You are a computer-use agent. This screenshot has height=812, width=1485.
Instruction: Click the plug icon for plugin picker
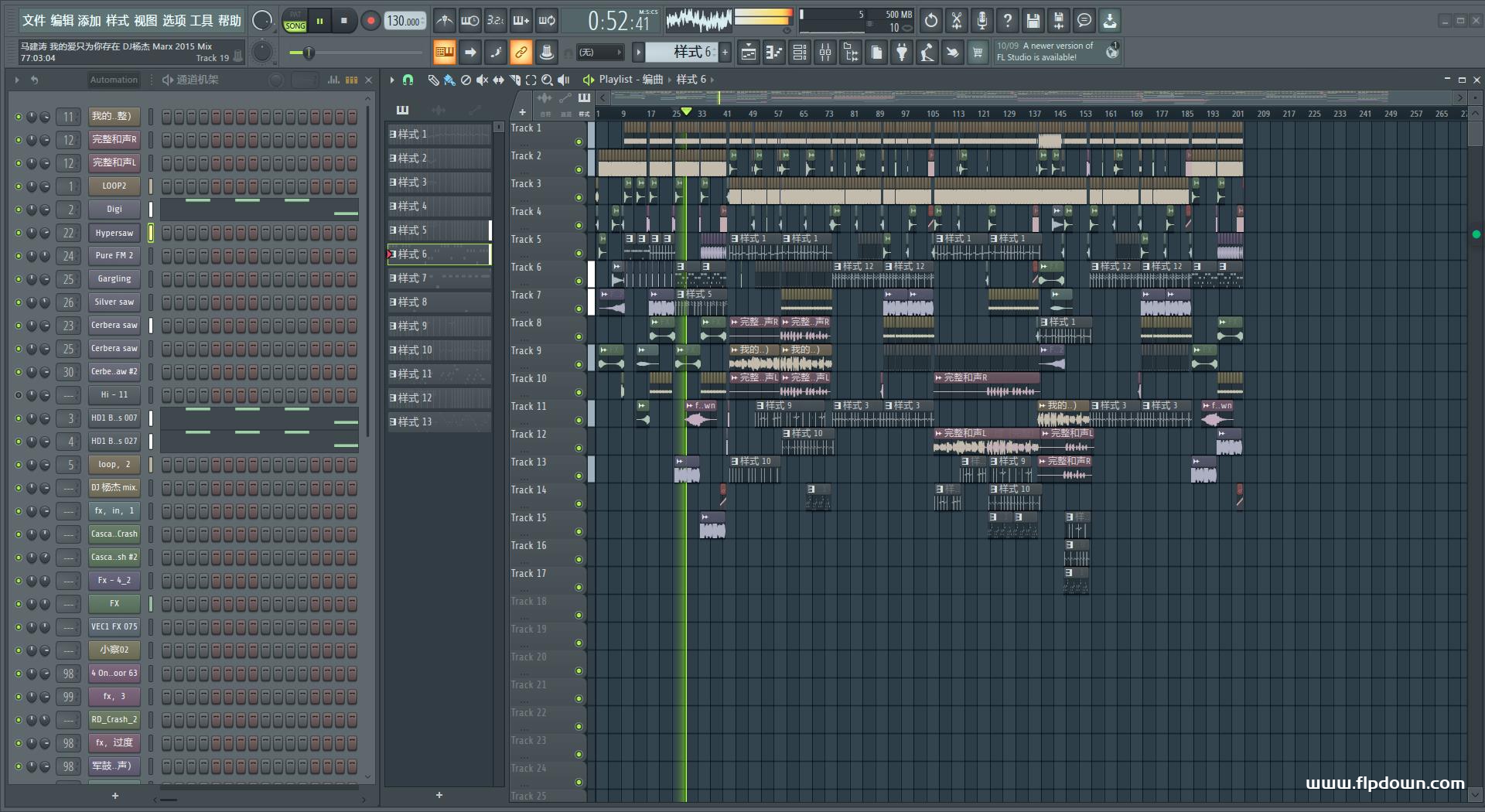point(902,52)
